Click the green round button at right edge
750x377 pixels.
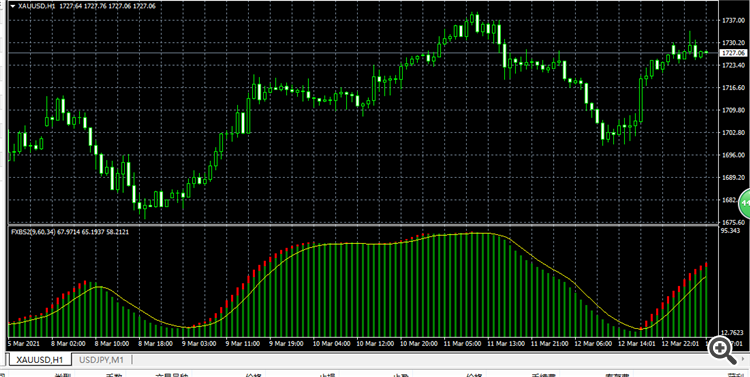[745, 203]
